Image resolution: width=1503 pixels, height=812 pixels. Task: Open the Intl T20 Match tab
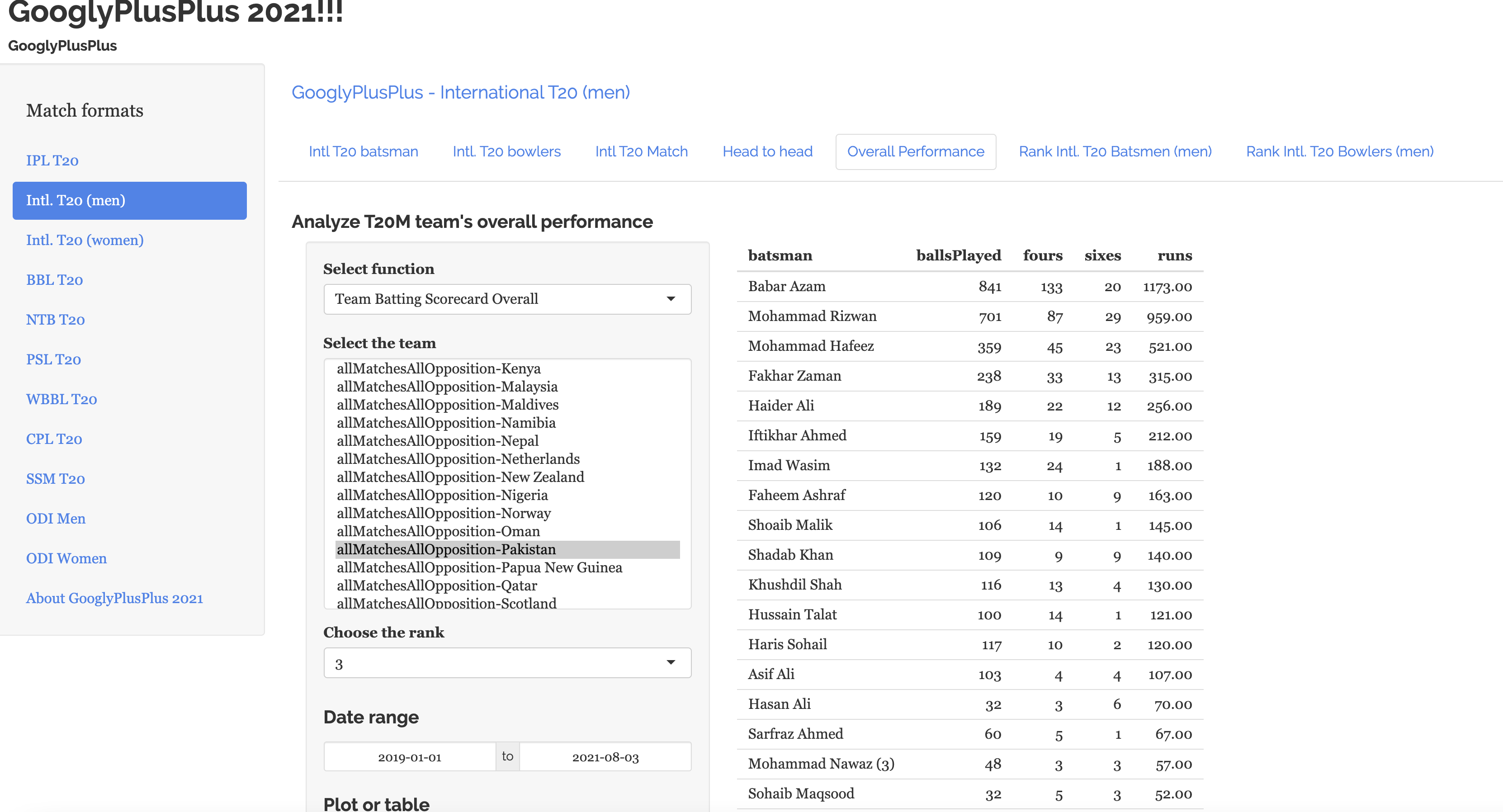[x=641, y=151]
